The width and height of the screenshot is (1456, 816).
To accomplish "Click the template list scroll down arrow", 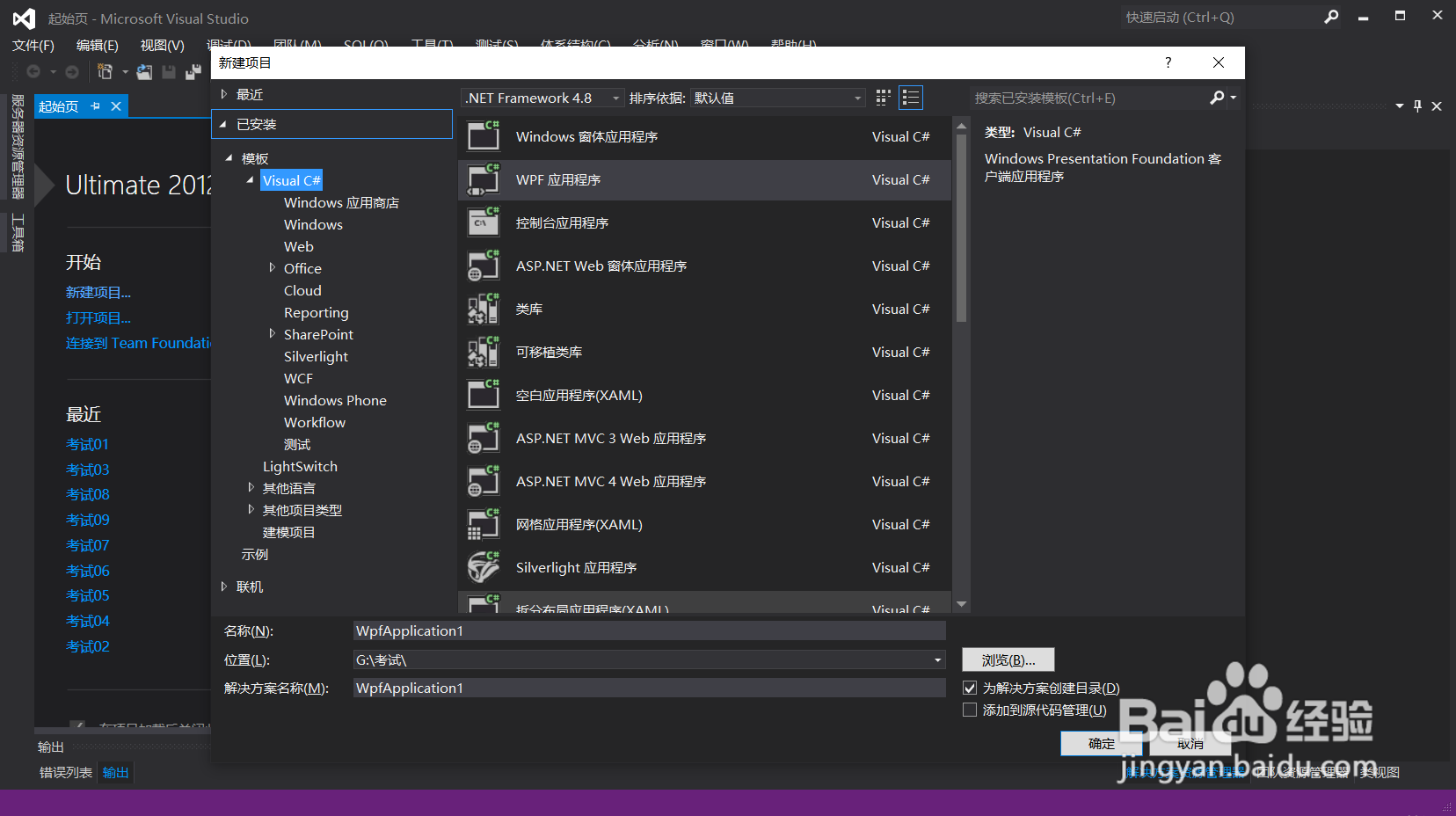I will 961,604.
